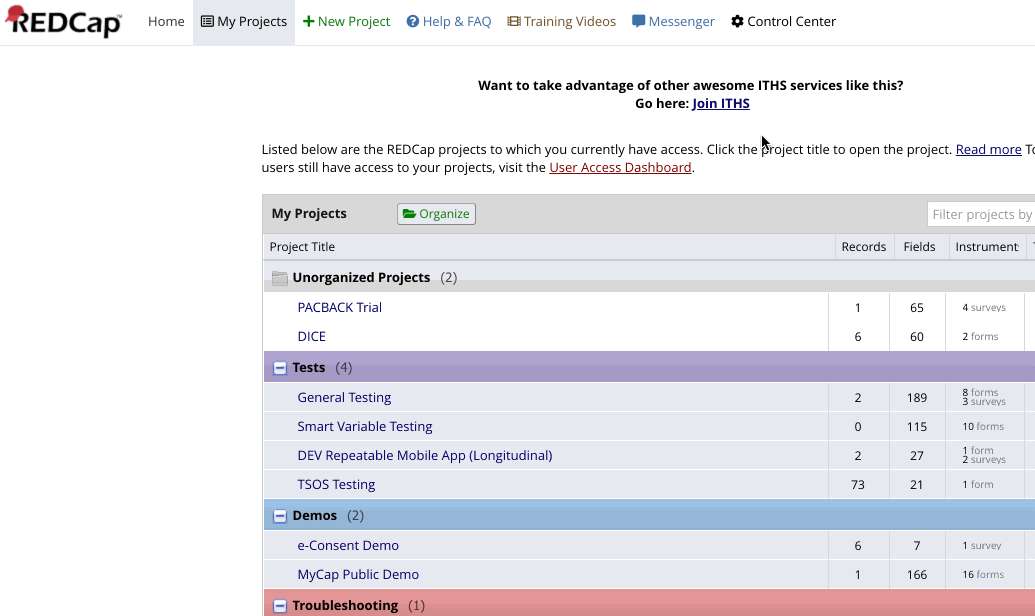The width and height of the screenshot is (1035, 616).
Task: Click the Instrument column header
Action: [987, 246]
